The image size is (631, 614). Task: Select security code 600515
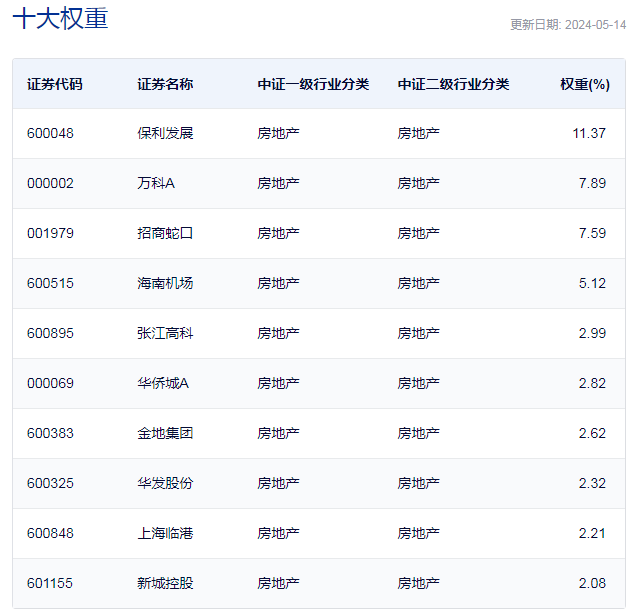pyautogui.click(x=50, y=283)
